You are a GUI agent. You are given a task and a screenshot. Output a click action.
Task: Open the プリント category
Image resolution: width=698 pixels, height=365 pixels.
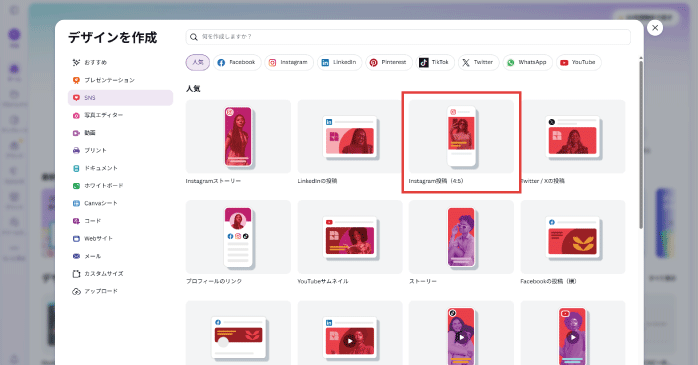tap(120, 150)
